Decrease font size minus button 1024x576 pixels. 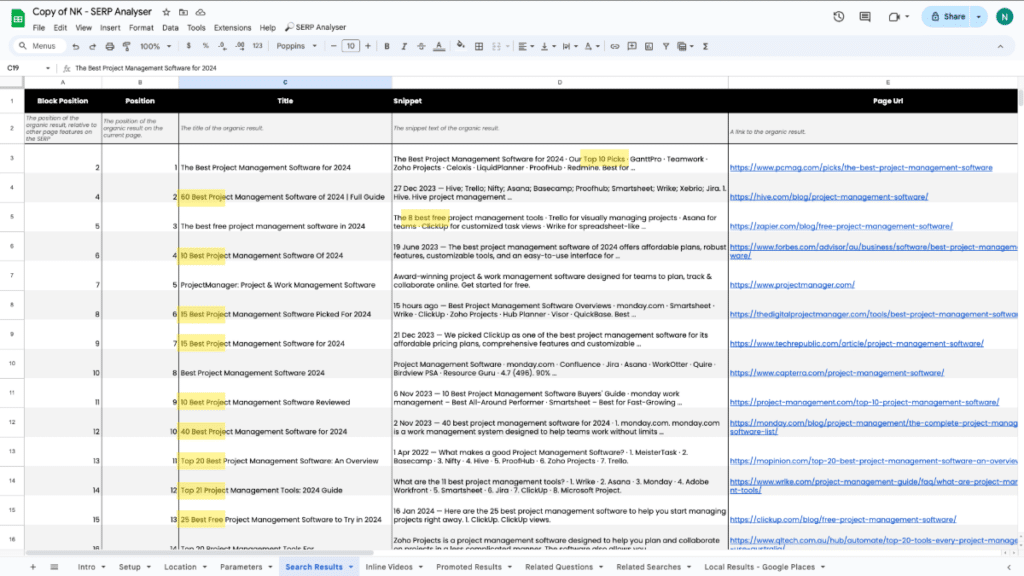[x=334, y=46]
